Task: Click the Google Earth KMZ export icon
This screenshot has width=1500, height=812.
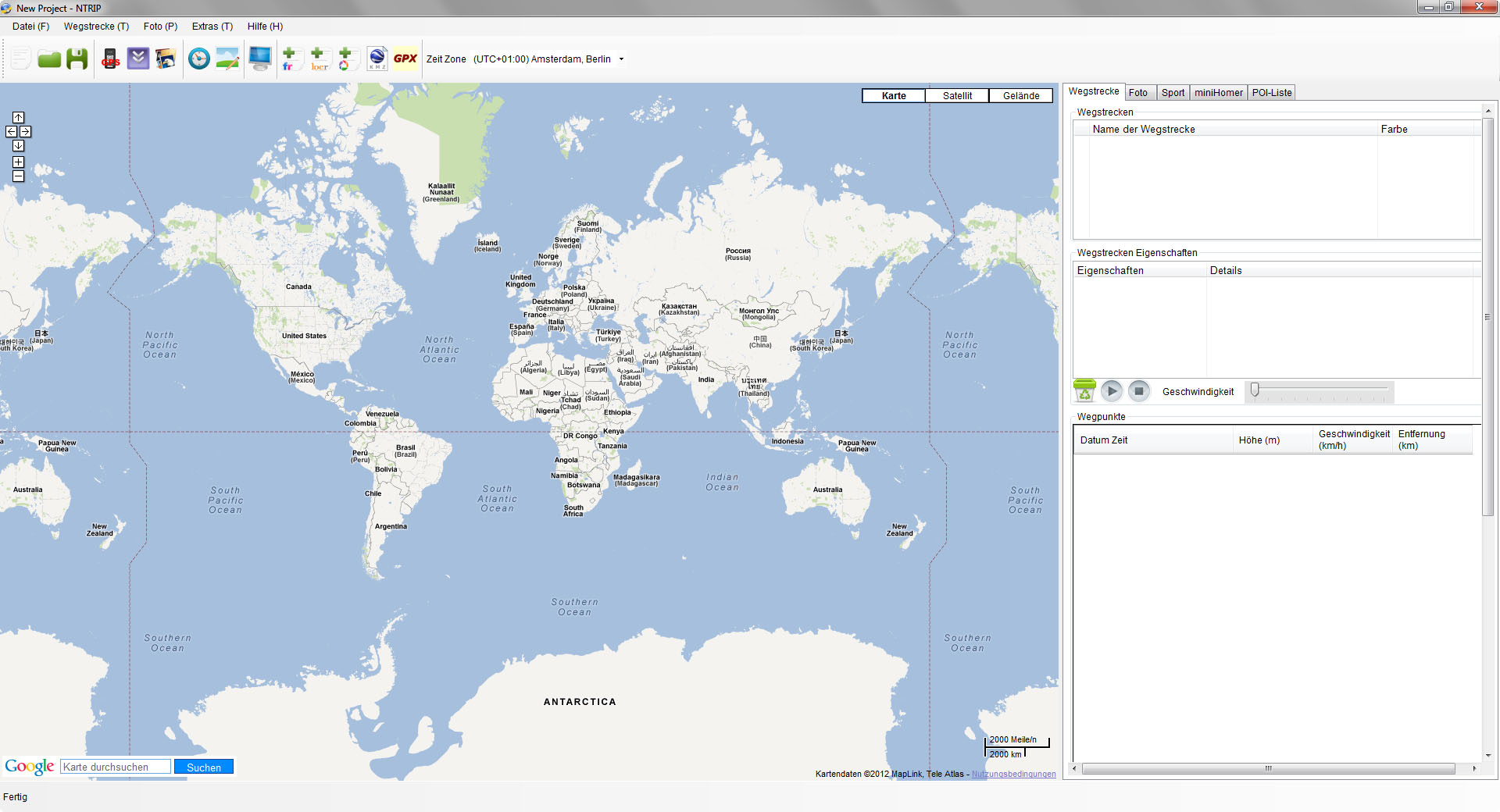Action: pos(377,59)
